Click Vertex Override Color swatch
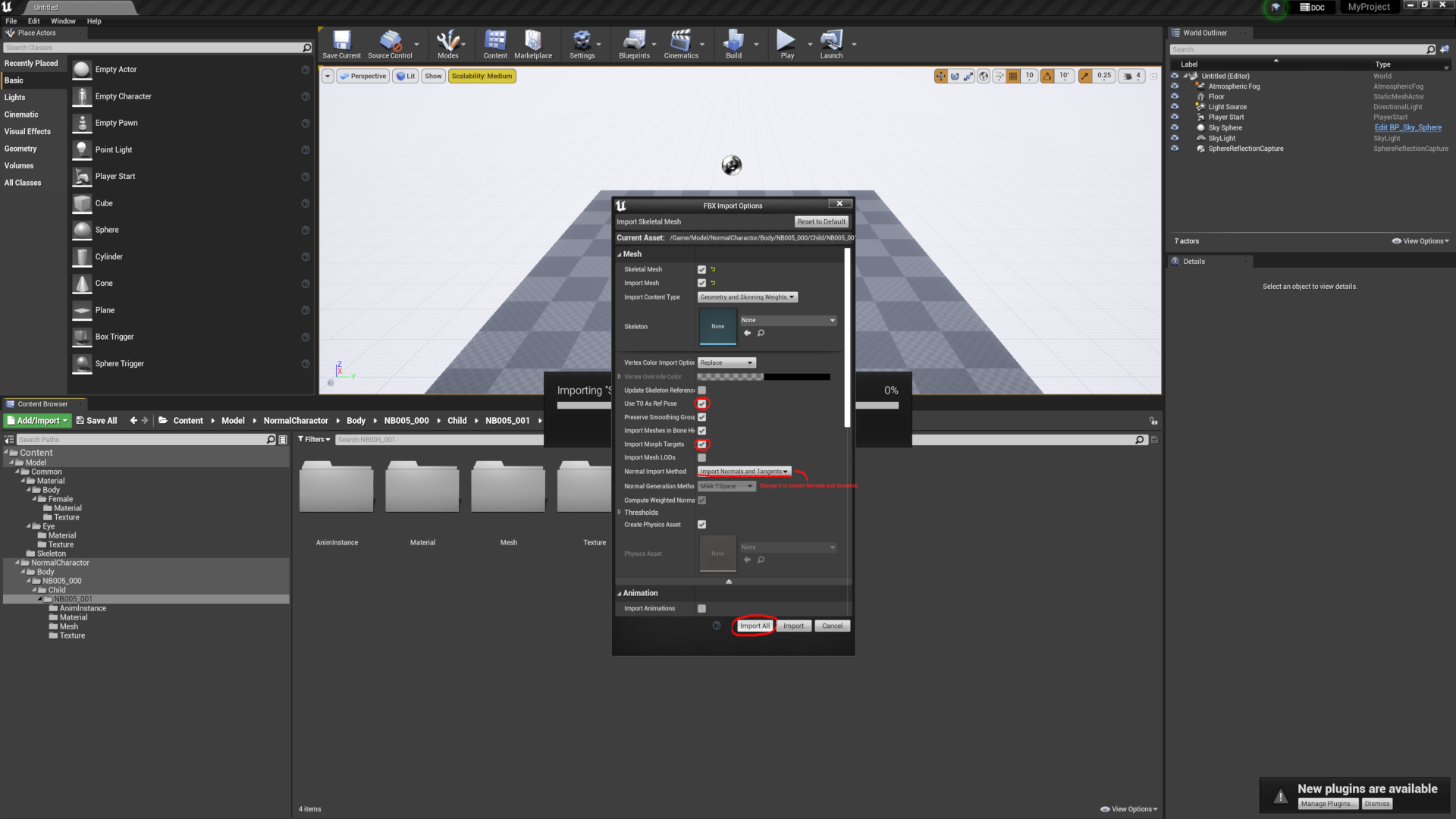Viewport: 1456px width, 819px height. click(763, 377)
